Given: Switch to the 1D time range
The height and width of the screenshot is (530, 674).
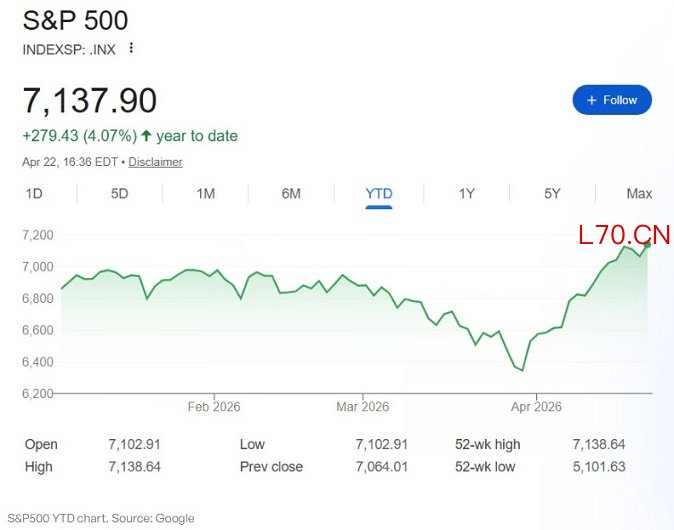Looking at the screenshot, I should (34, 194).
